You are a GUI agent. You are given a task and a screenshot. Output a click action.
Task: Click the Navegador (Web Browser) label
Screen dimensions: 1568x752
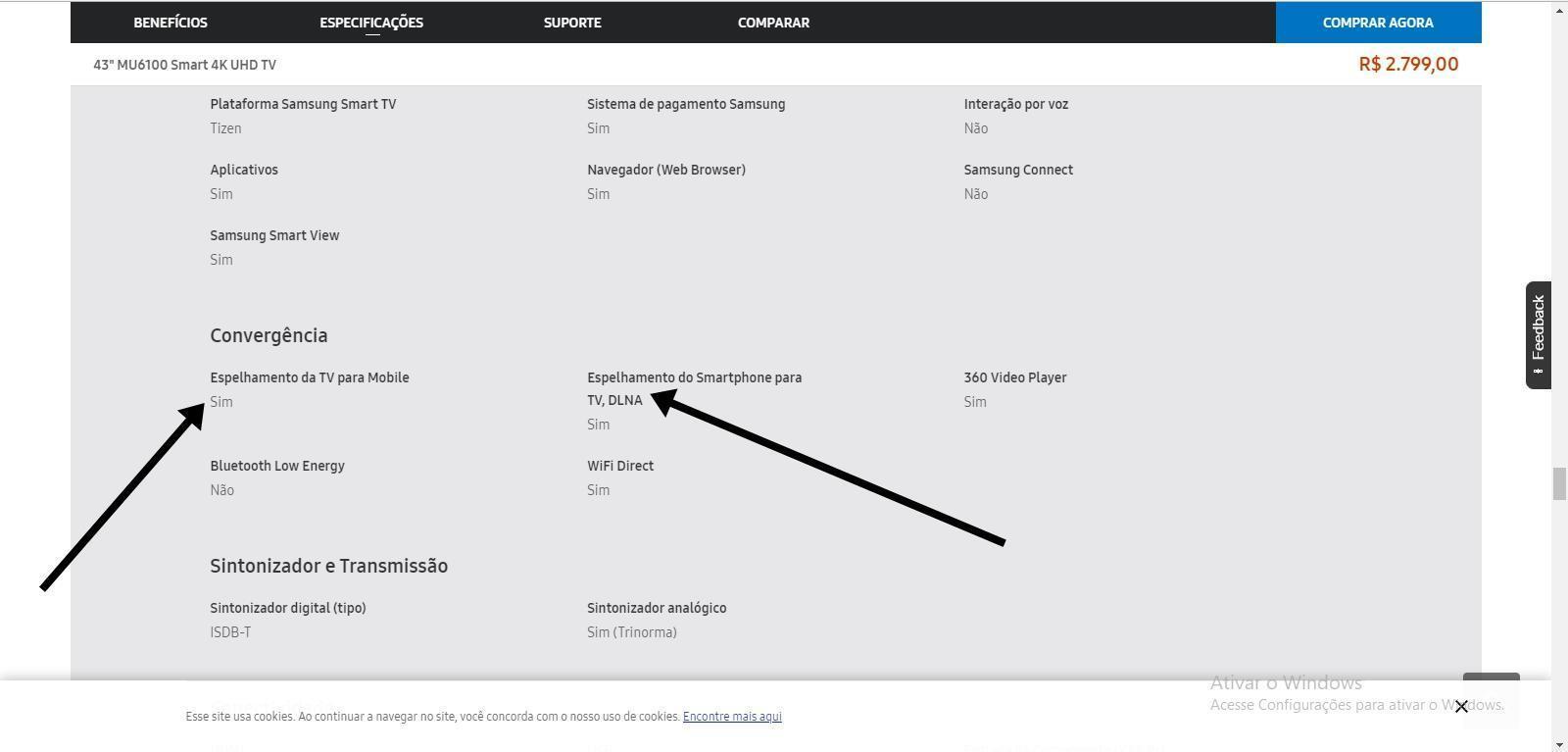click(666, 170)
